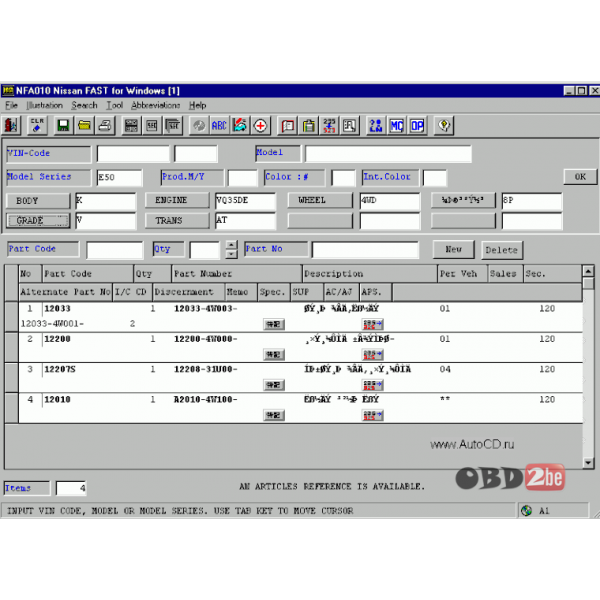Click the Model Series field containing E50
This screenshot has height=600, width=600.
(119, 178)
